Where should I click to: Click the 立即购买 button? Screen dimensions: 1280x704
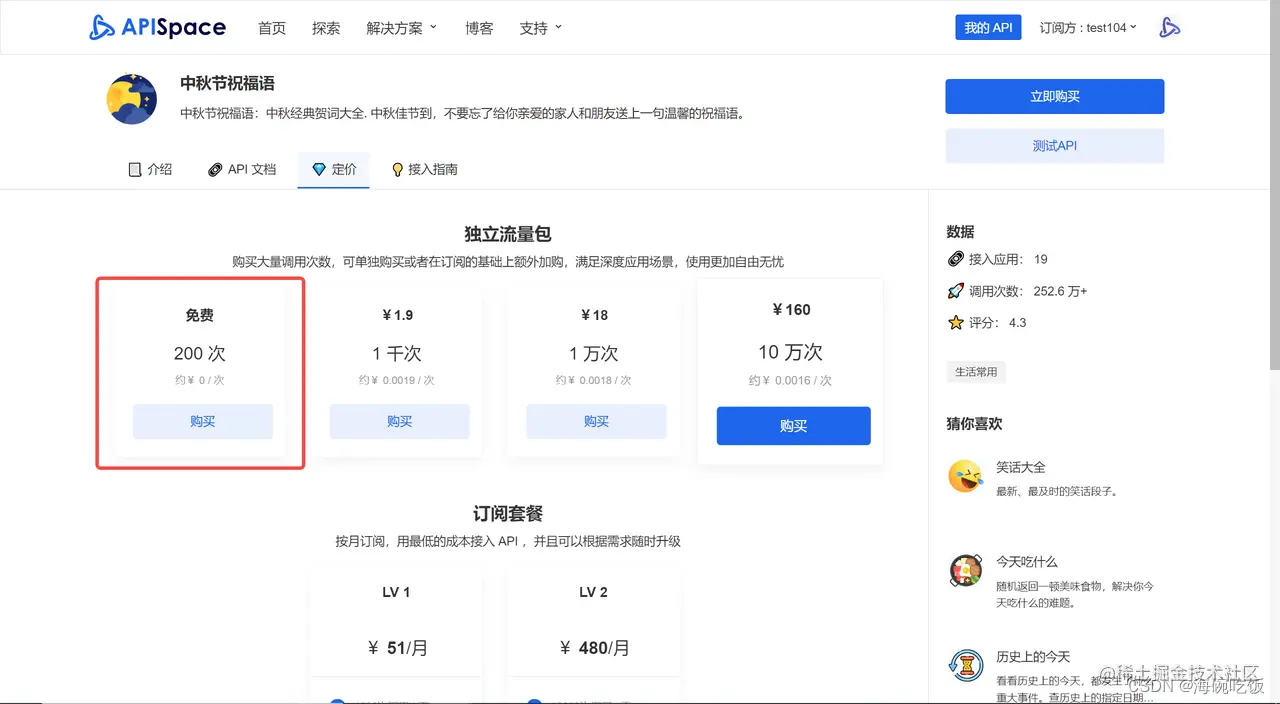(x=1054, y=96)
